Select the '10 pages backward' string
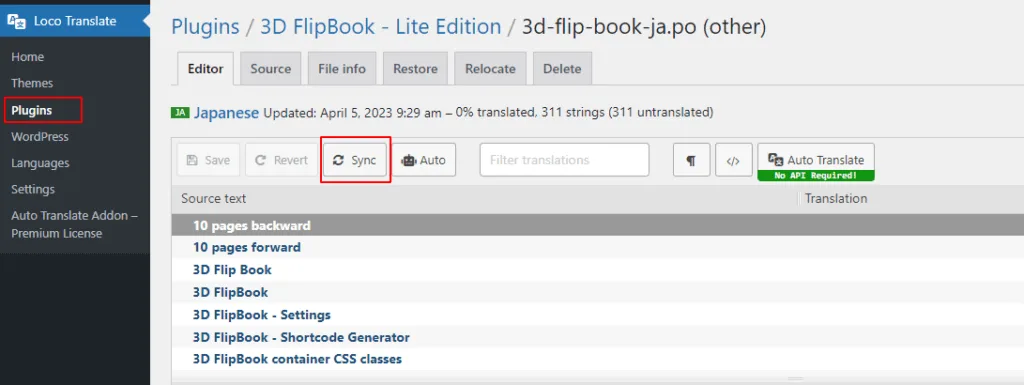This screenshot has width=1024, height=385. [598, 225]
